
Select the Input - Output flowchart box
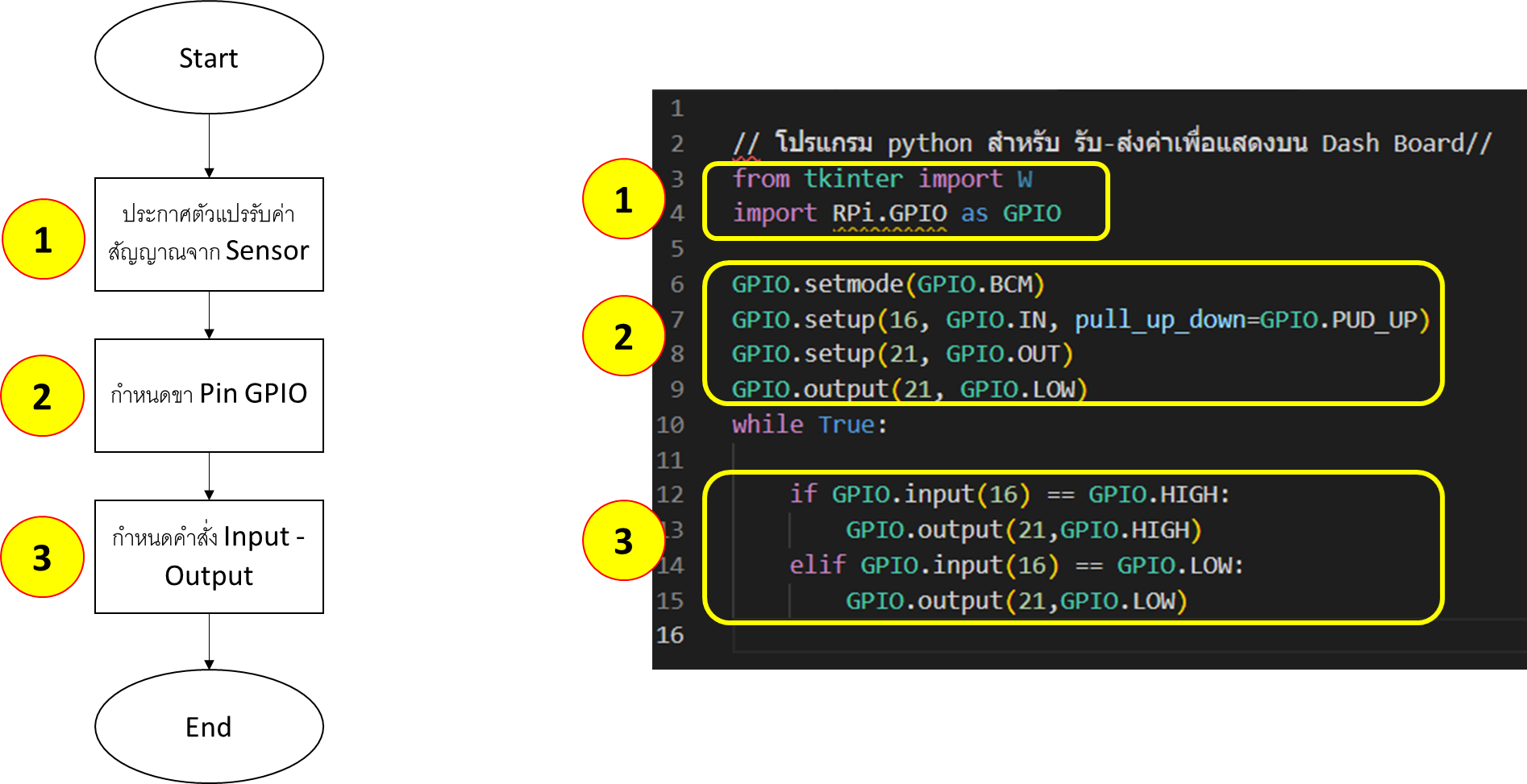click(x=209, y=556)
